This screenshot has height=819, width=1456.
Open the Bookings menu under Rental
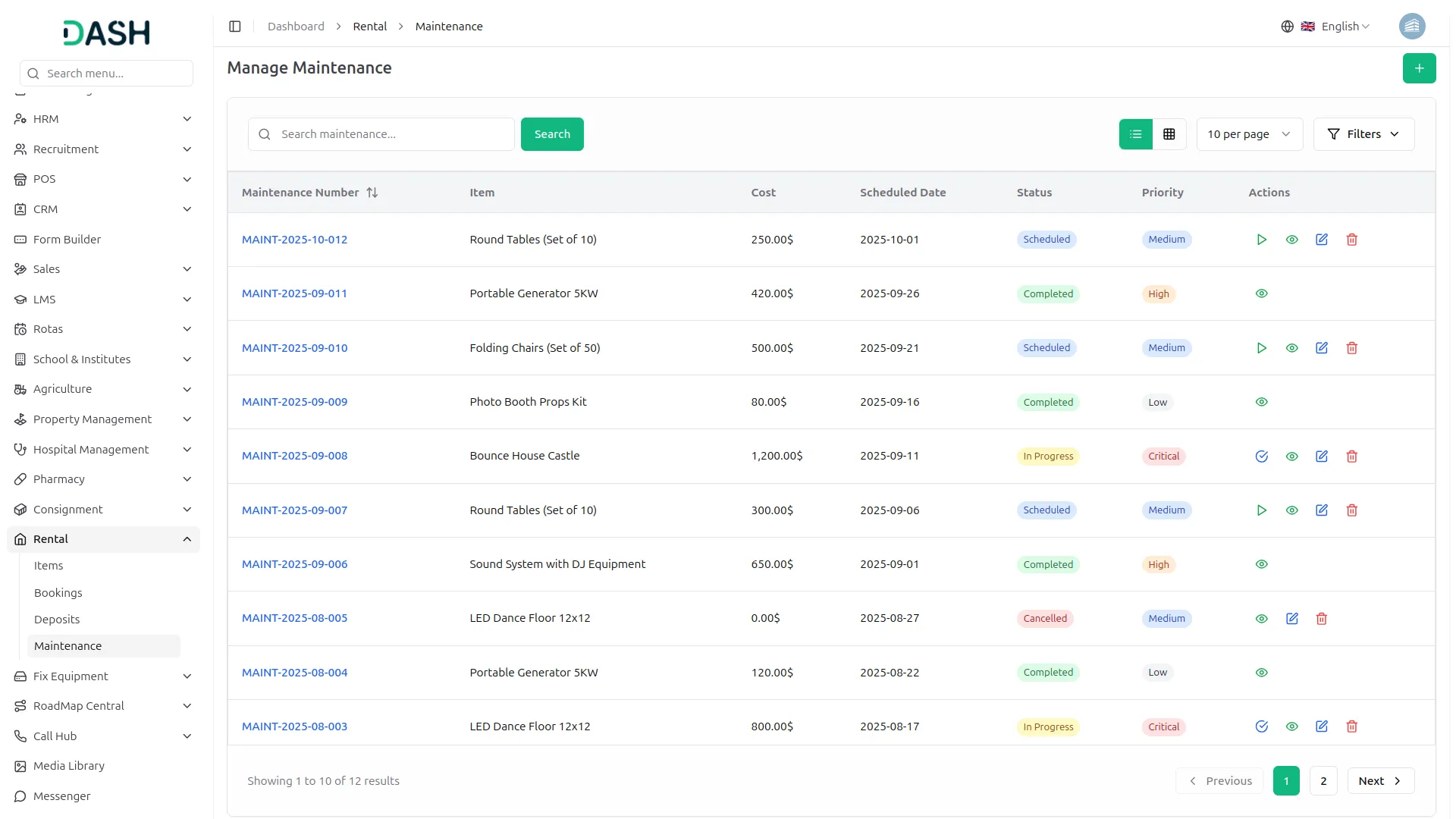point(58,592)
